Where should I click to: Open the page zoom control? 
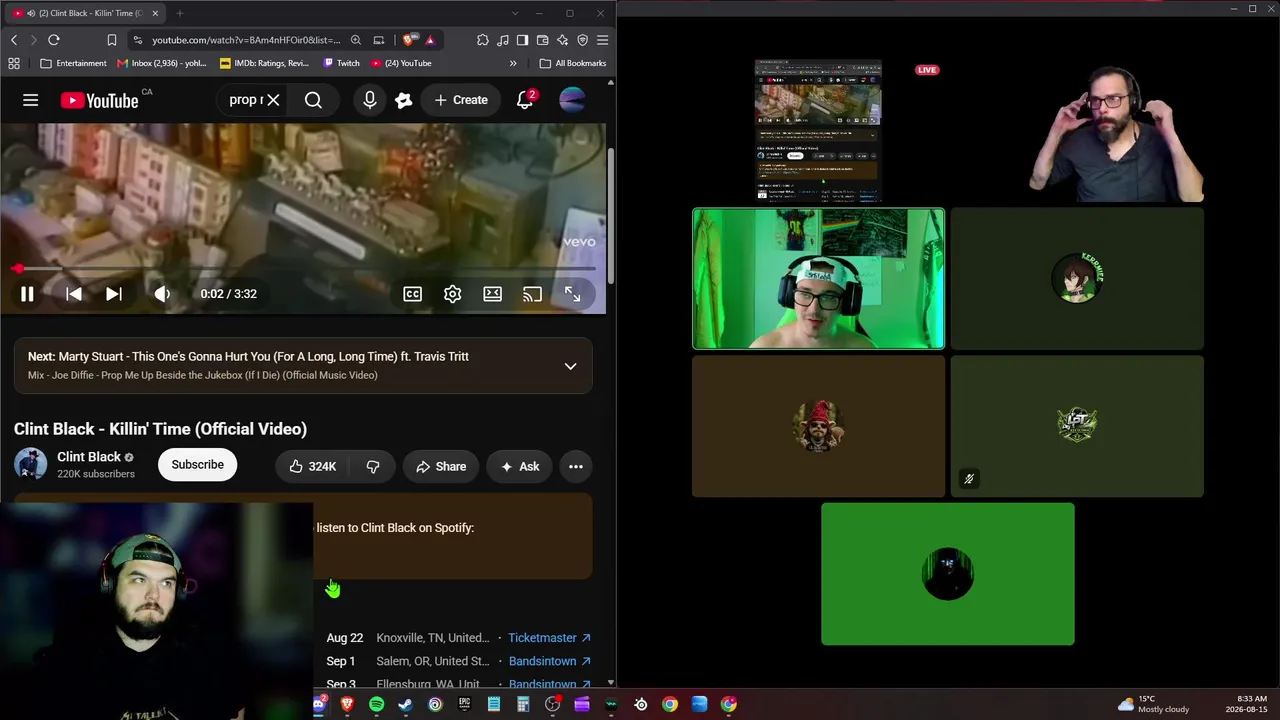click(x=356, y=40)
